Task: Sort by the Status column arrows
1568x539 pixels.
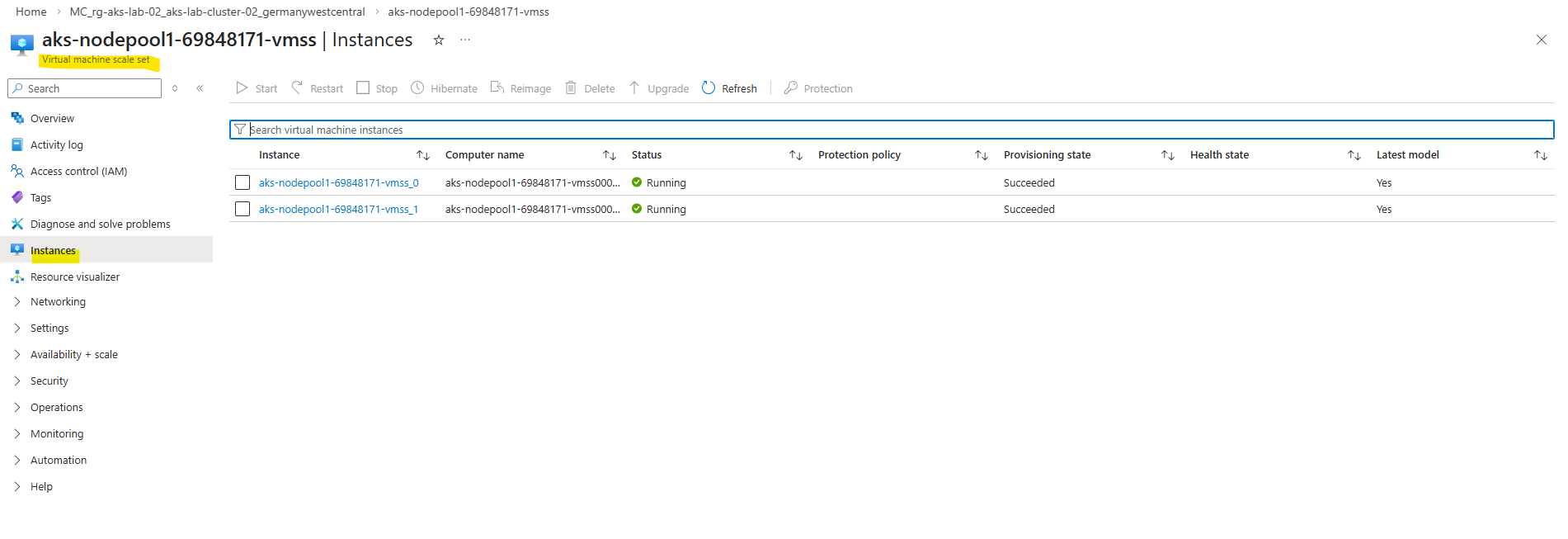Action: (x=796, y=155)
